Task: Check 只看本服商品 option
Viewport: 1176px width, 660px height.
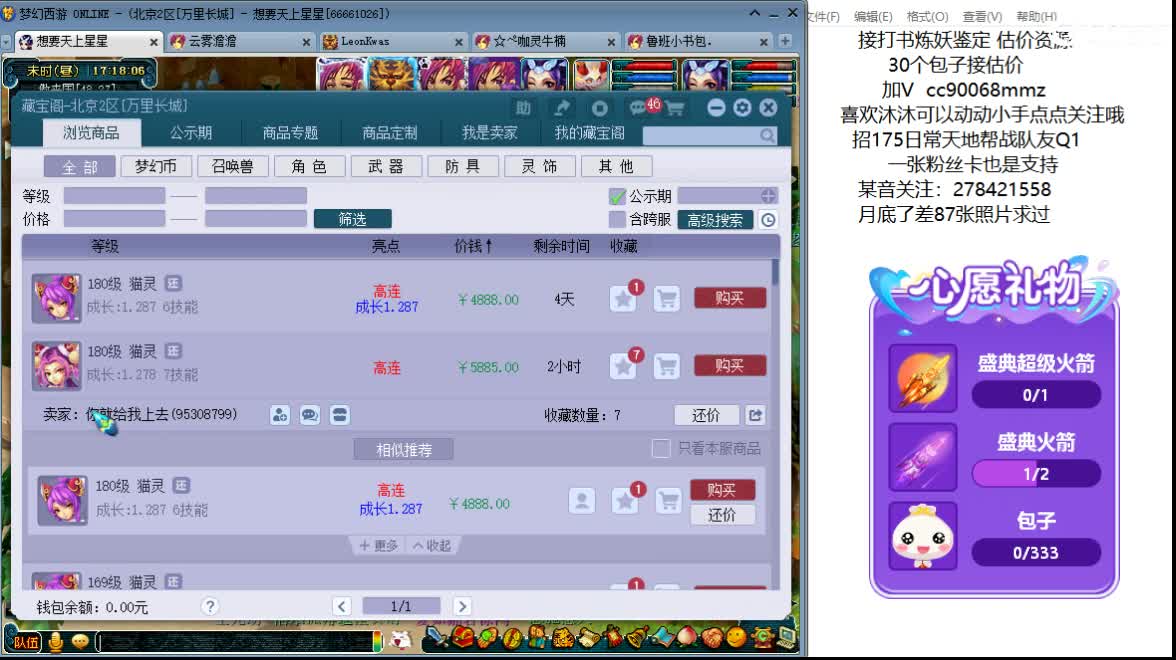Action: tap(662, 449)
